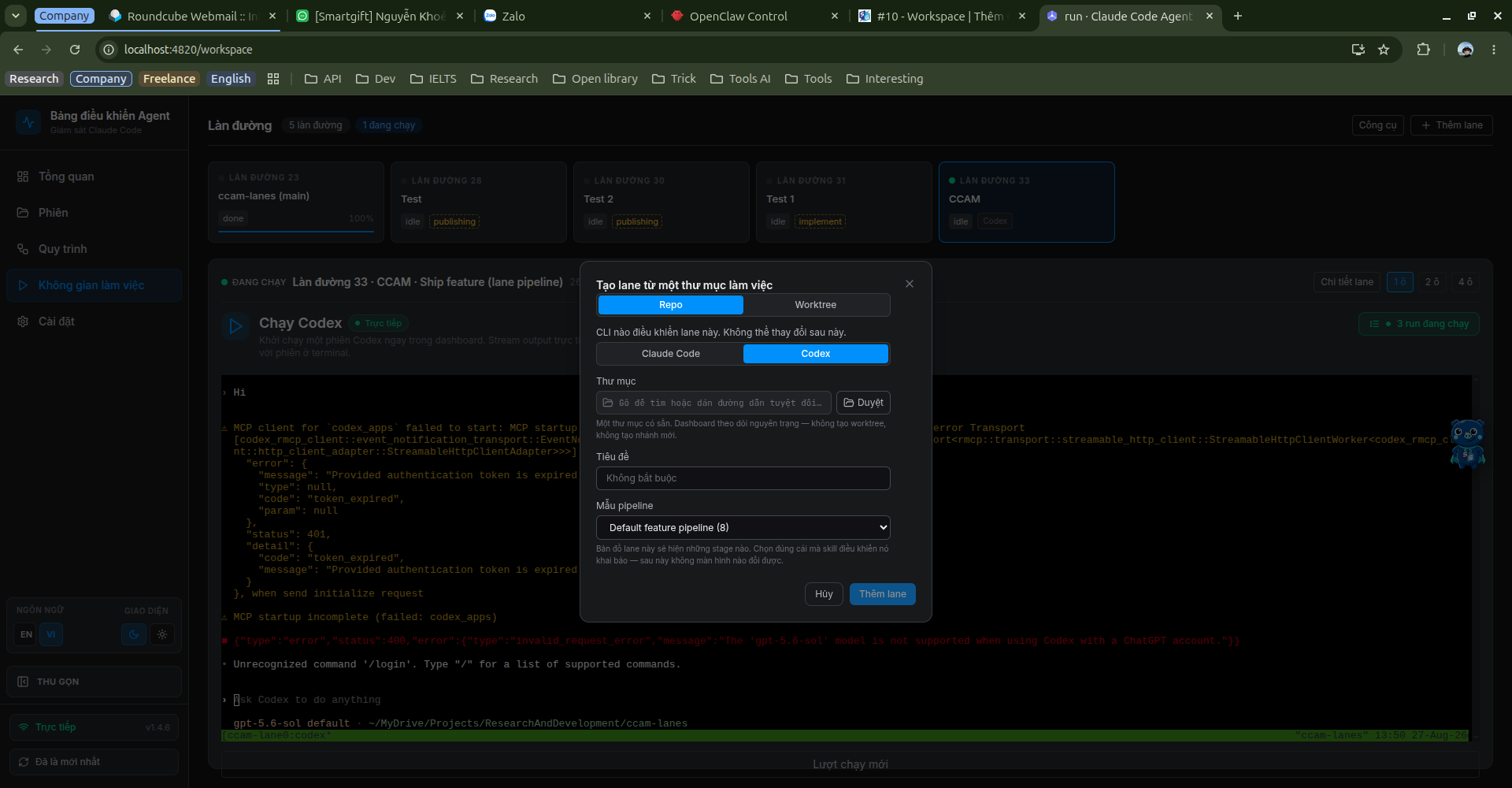Choose Claude Code as the lane CLI
1512x788 pixels.
[x=670, y=354]
